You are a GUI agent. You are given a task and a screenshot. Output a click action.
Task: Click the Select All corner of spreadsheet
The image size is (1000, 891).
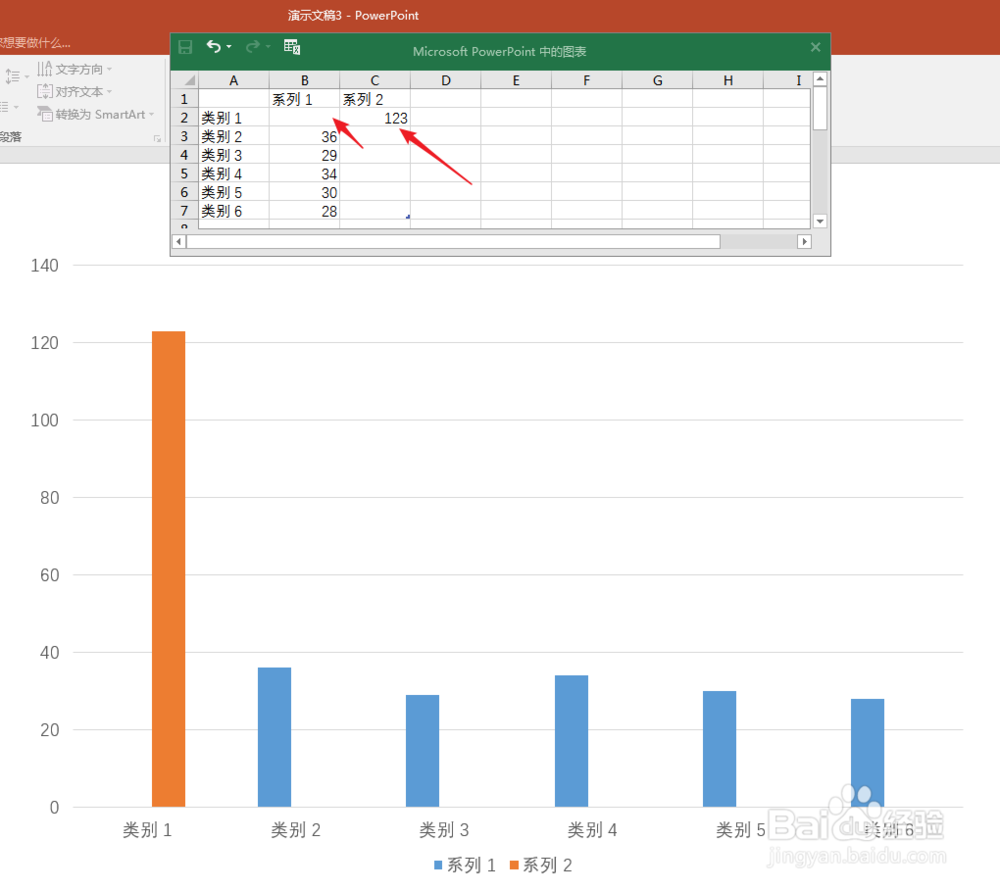186,80
